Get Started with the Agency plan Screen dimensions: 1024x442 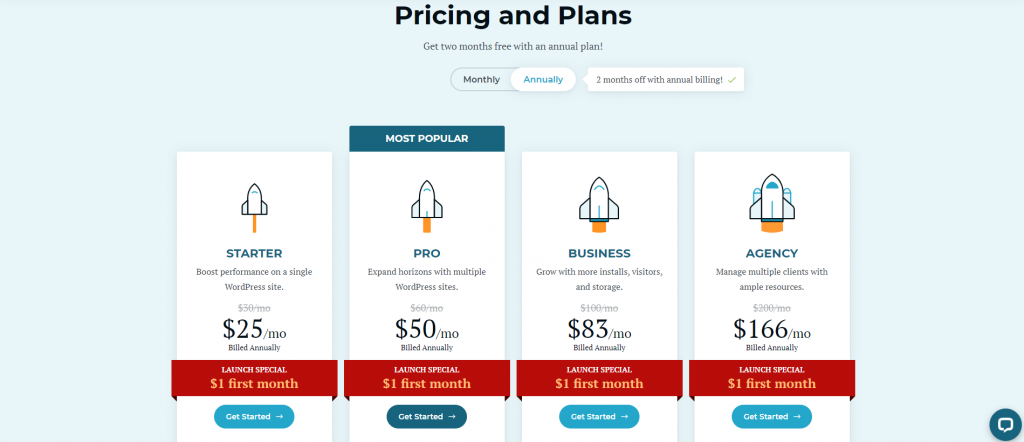pos(771,417)
